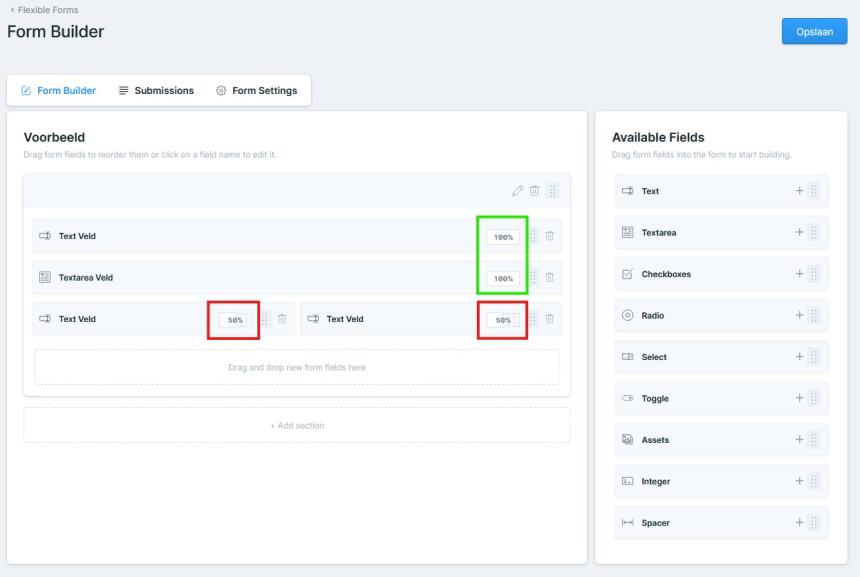Add a Spacer field with its plus icon
860x577 pixels.
point(799,523)
